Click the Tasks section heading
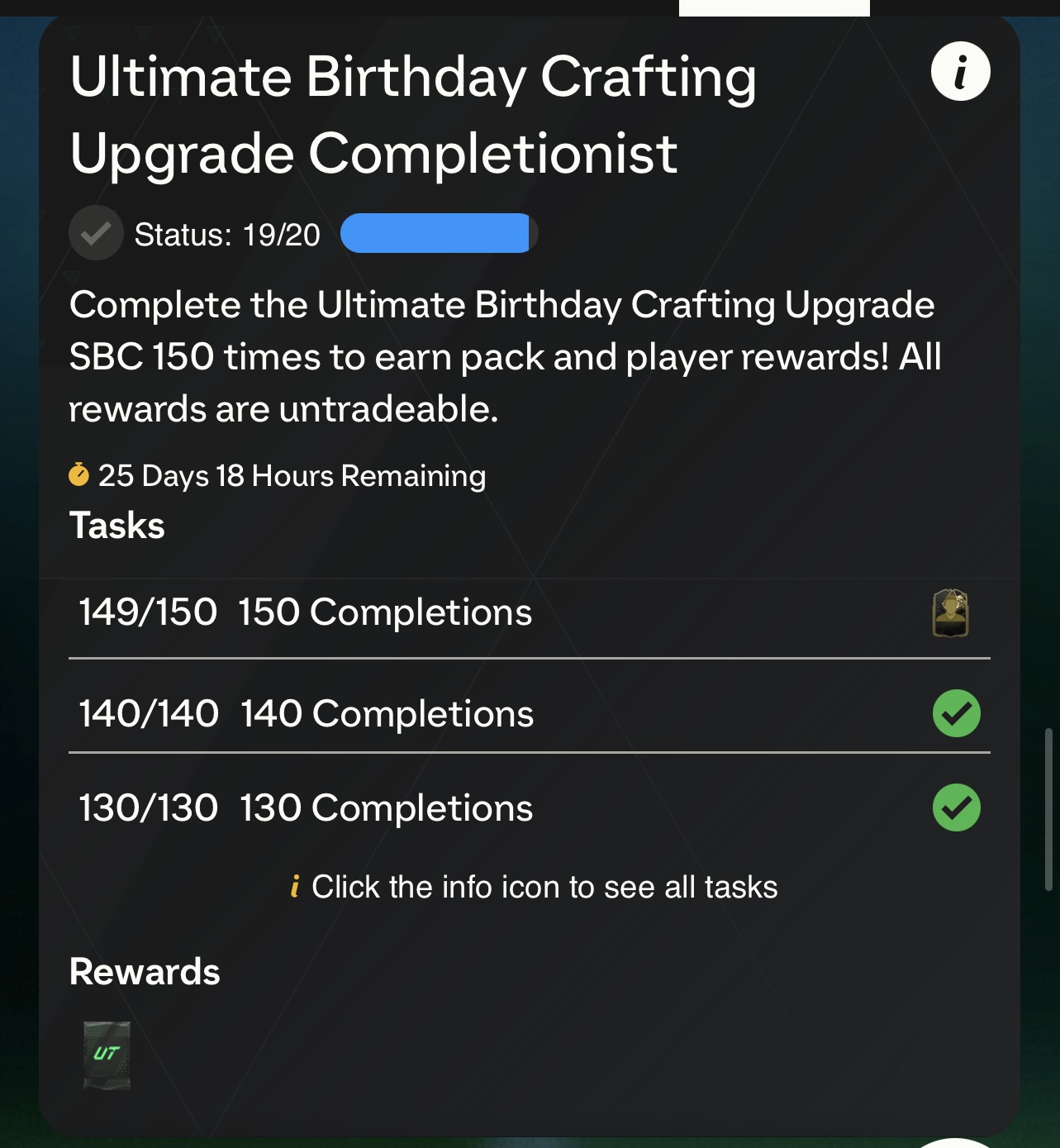The image size is (1060, 1148). click(x=117, y=526)
